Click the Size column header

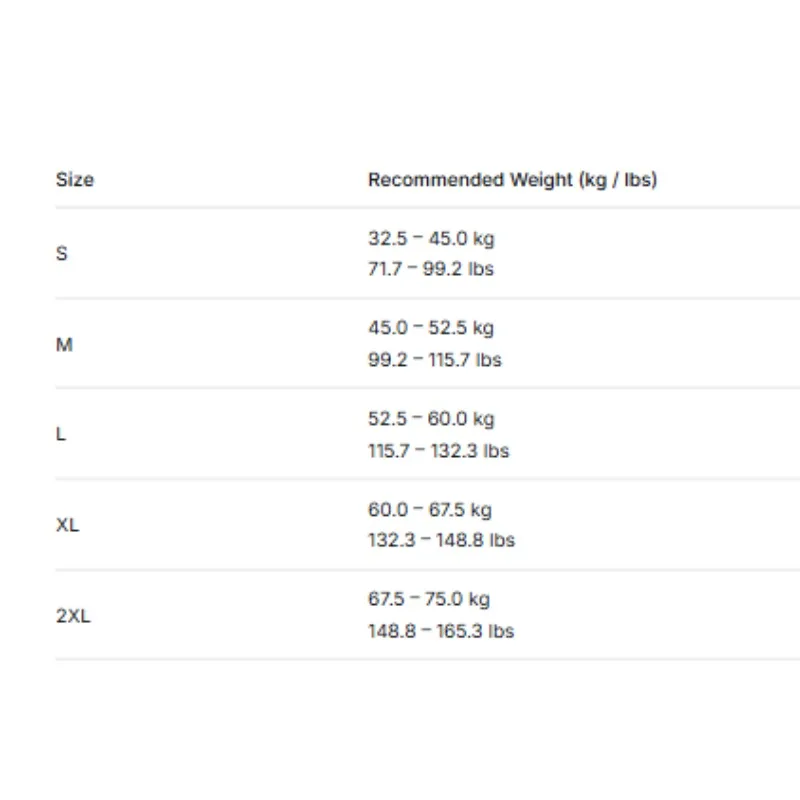[74, 180]
